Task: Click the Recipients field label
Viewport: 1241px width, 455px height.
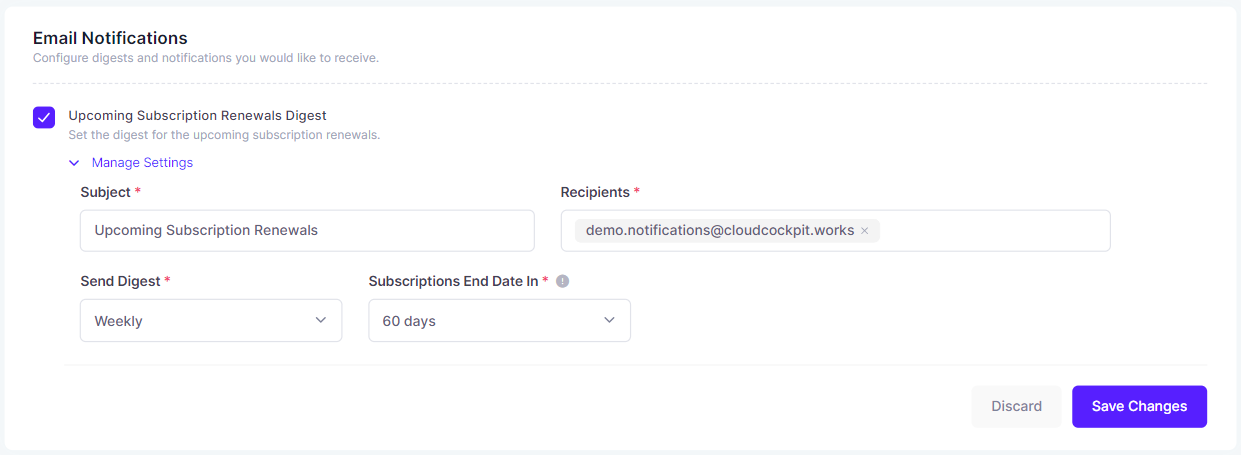Action: click(x=595, y=191)
